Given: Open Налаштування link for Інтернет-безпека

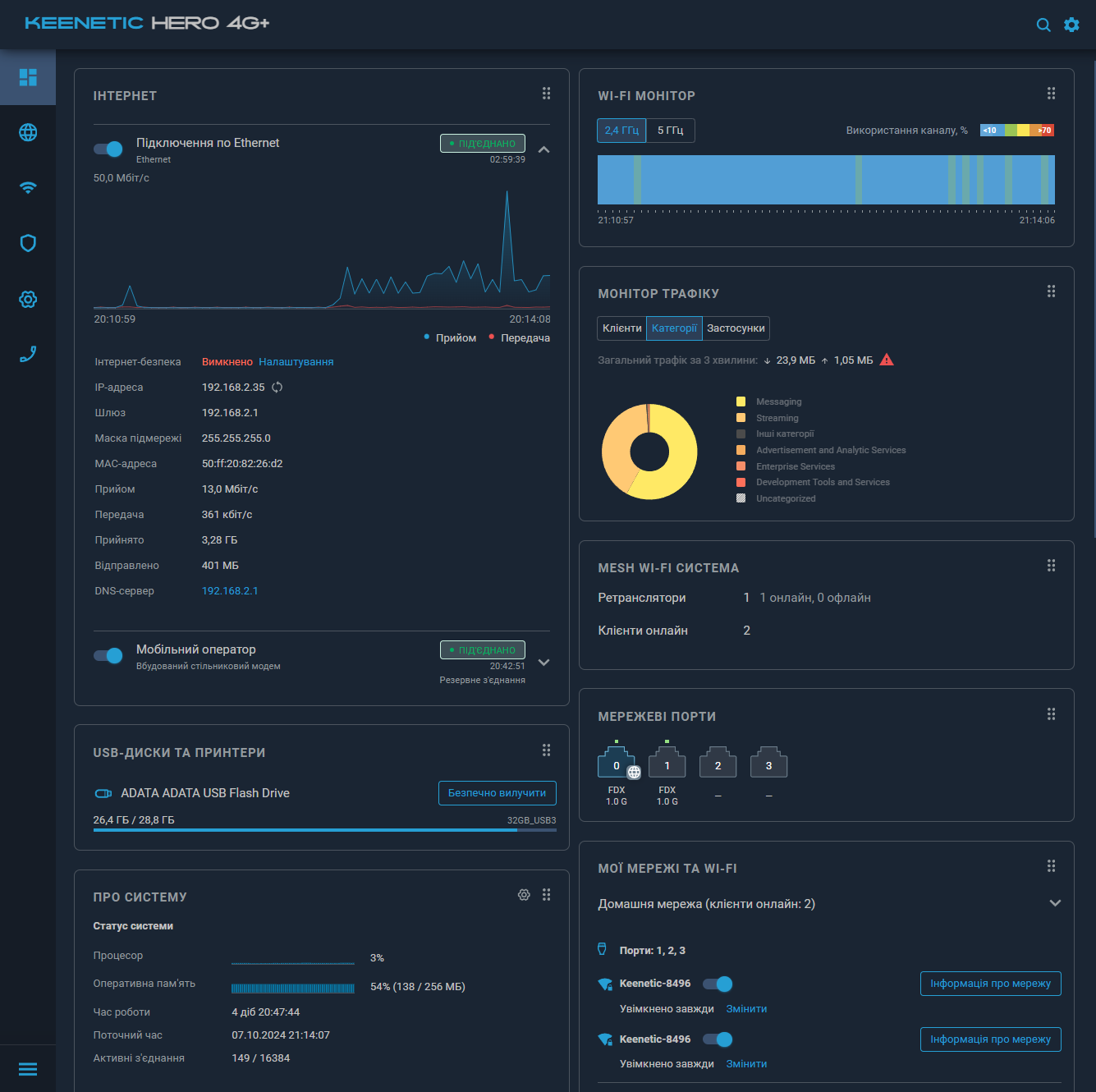Looking at the screenshot, I should coord(296,361).
